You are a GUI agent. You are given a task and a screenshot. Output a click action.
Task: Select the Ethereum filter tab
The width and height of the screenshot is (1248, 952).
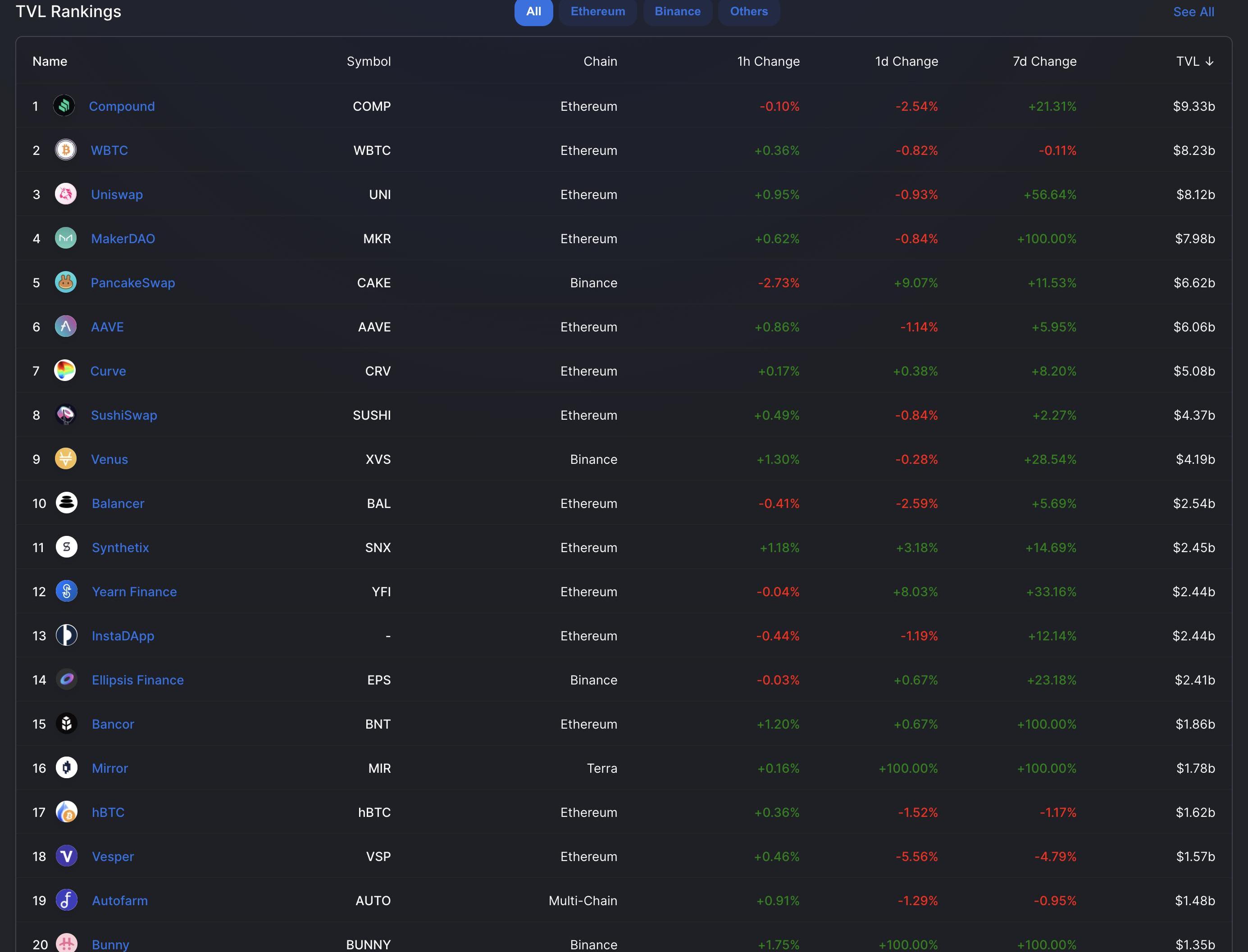point(597,11)
